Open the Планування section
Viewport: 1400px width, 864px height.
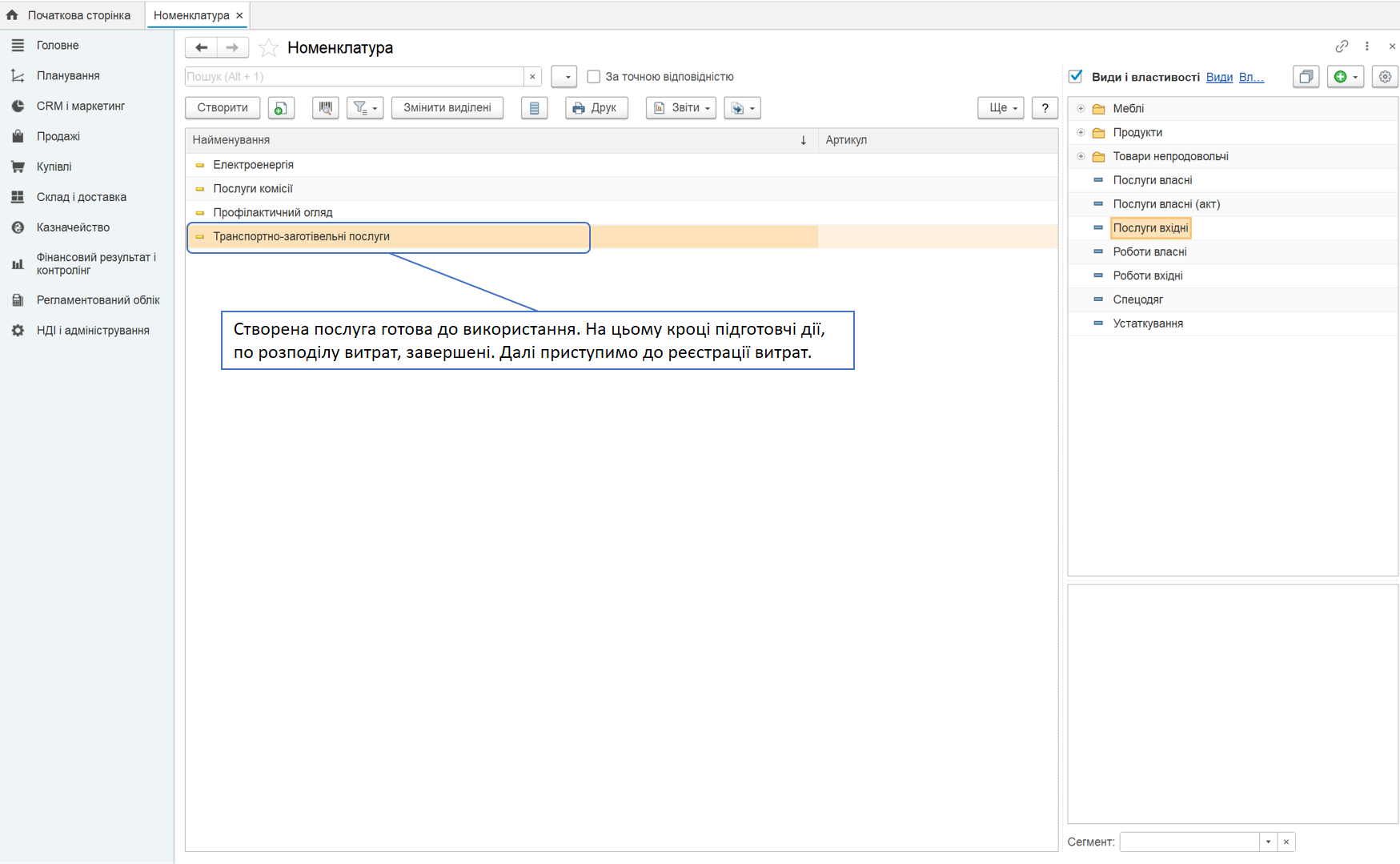tap(68, 76)
